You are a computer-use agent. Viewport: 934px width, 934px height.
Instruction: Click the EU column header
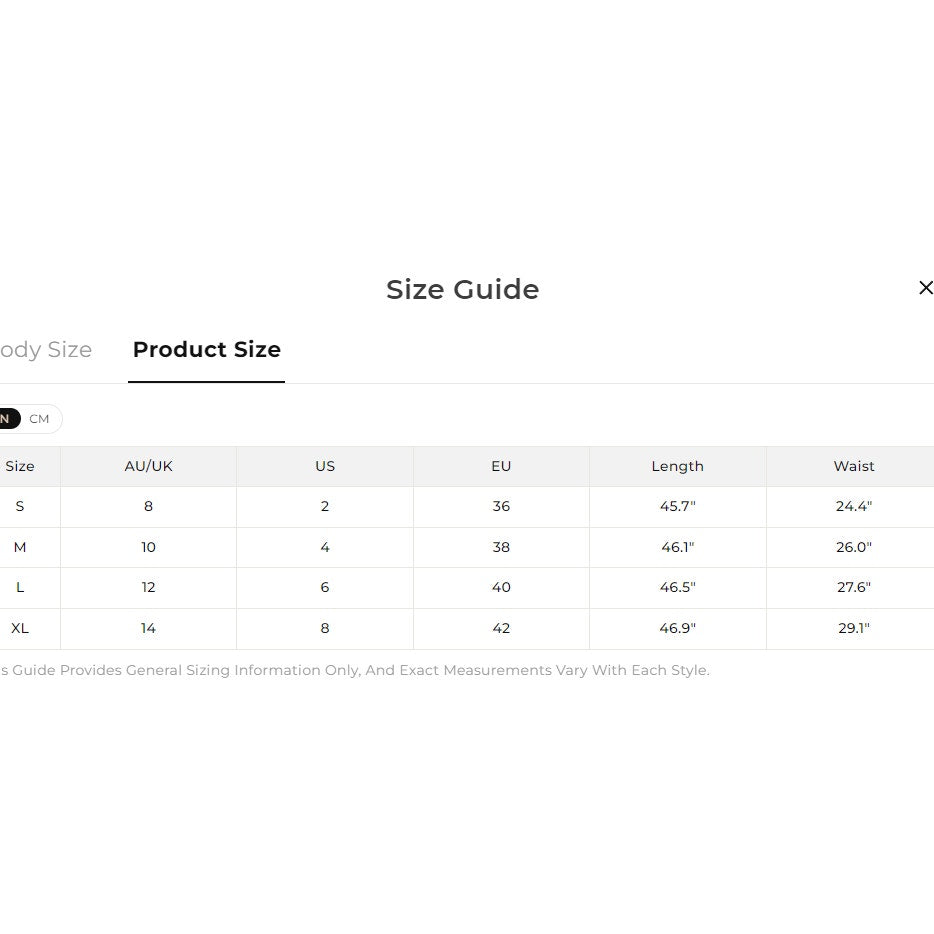[501, 466]
